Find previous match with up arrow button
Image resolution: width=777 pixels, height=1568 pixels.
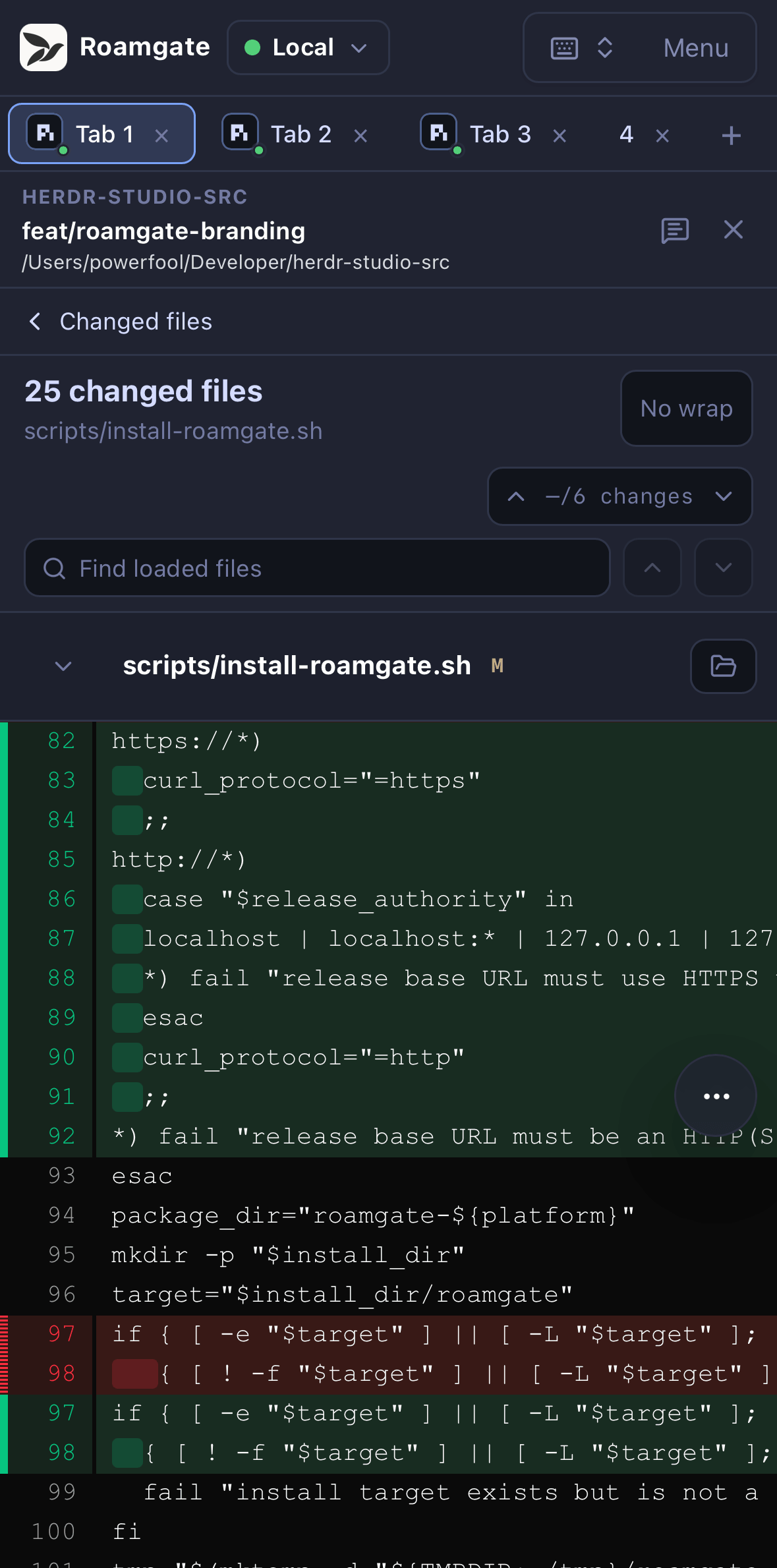point(652,568)
